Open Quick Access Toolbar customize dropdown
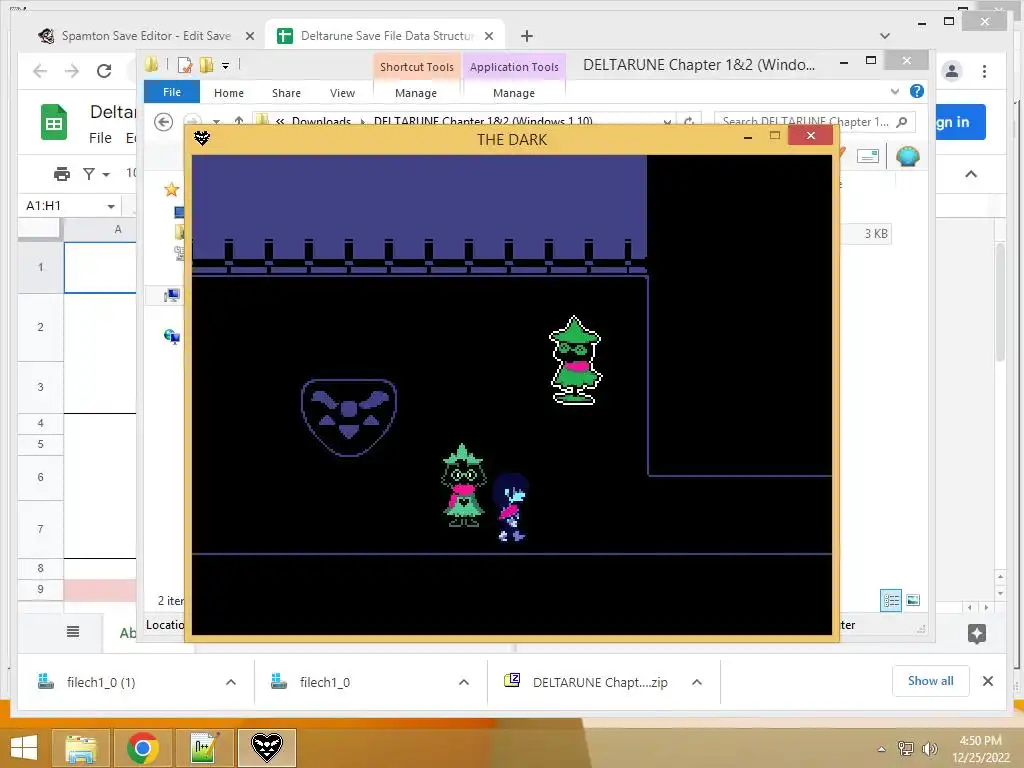 225,65
